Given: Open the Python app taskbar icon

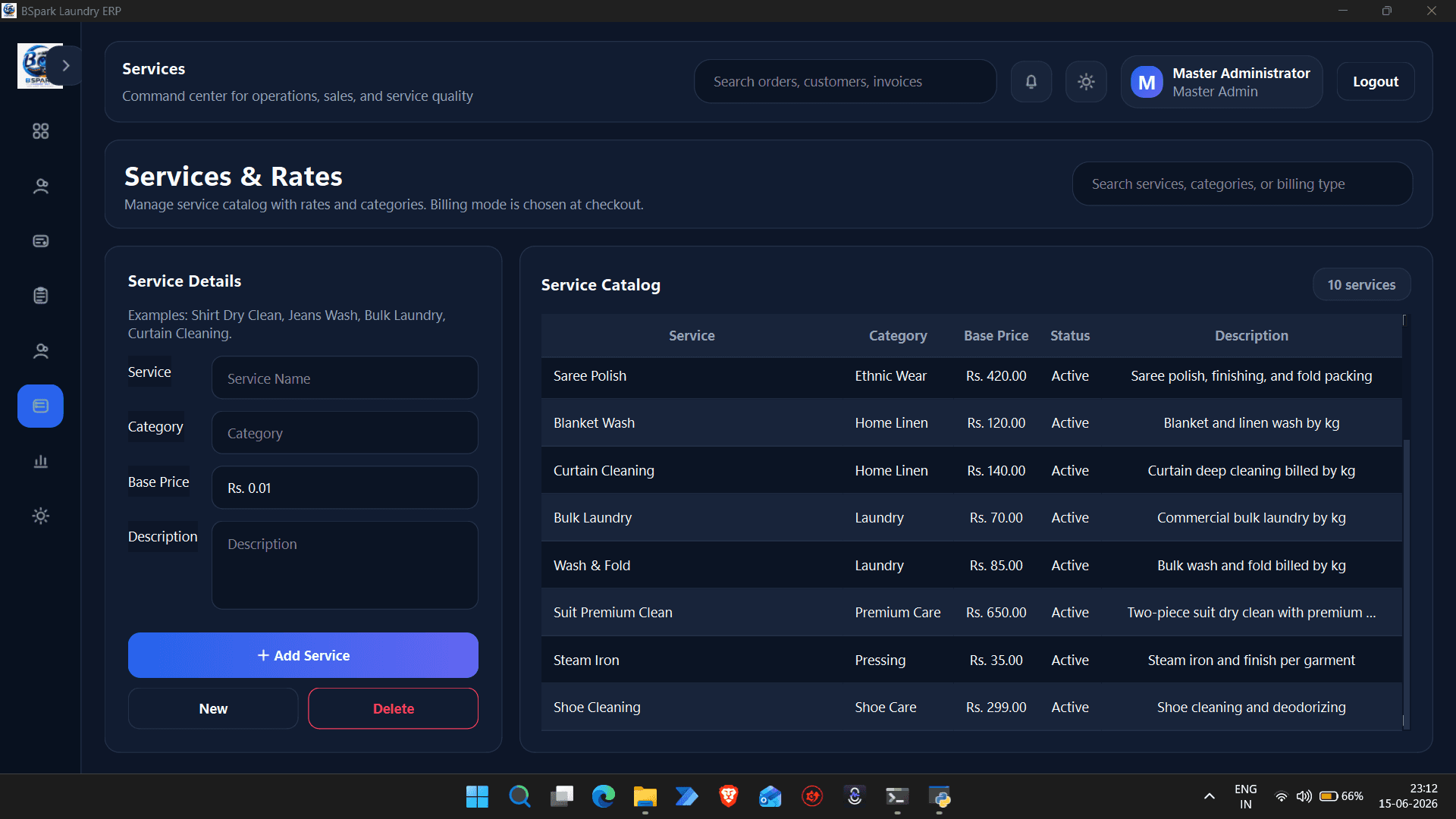Looking at the screenshot, I should click(940, 796).
